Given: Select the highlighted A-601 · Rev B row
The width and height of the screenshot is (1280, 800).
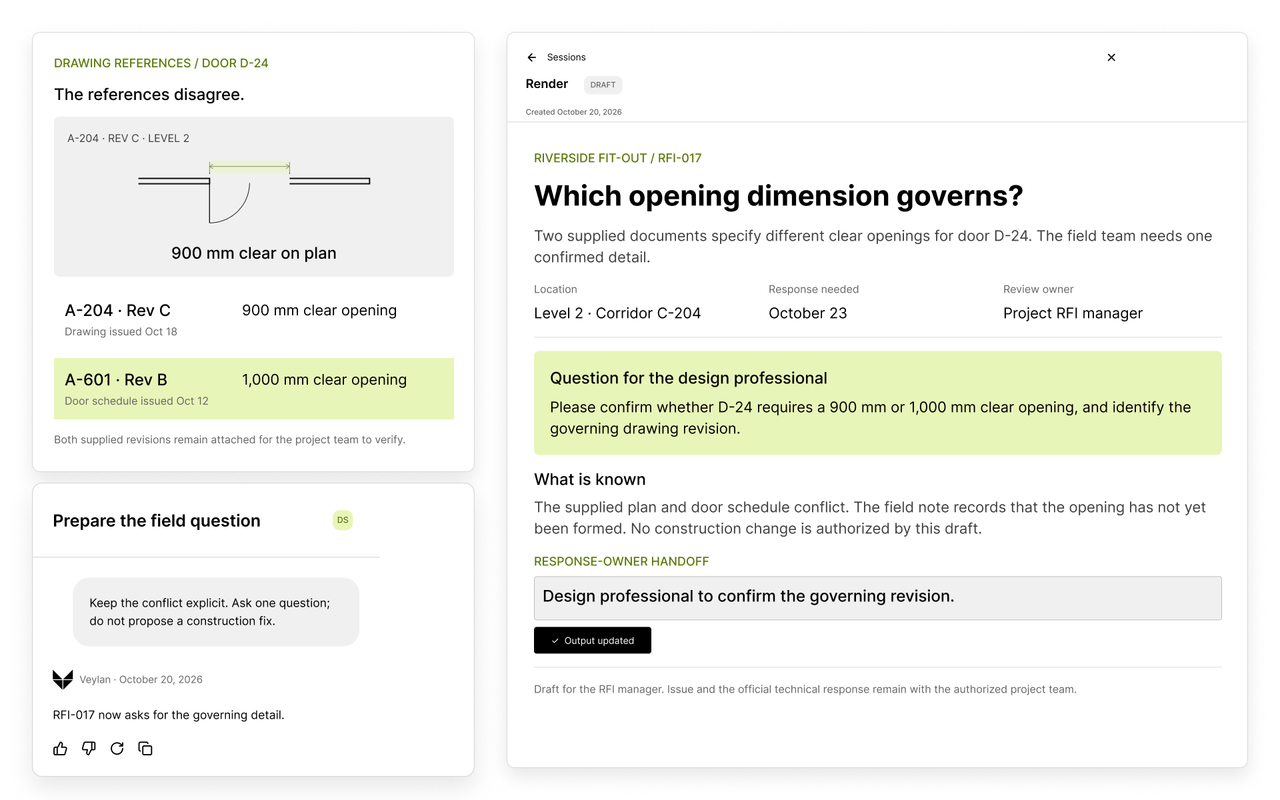Looking at the screenshot, I should (x=254, y=388).
